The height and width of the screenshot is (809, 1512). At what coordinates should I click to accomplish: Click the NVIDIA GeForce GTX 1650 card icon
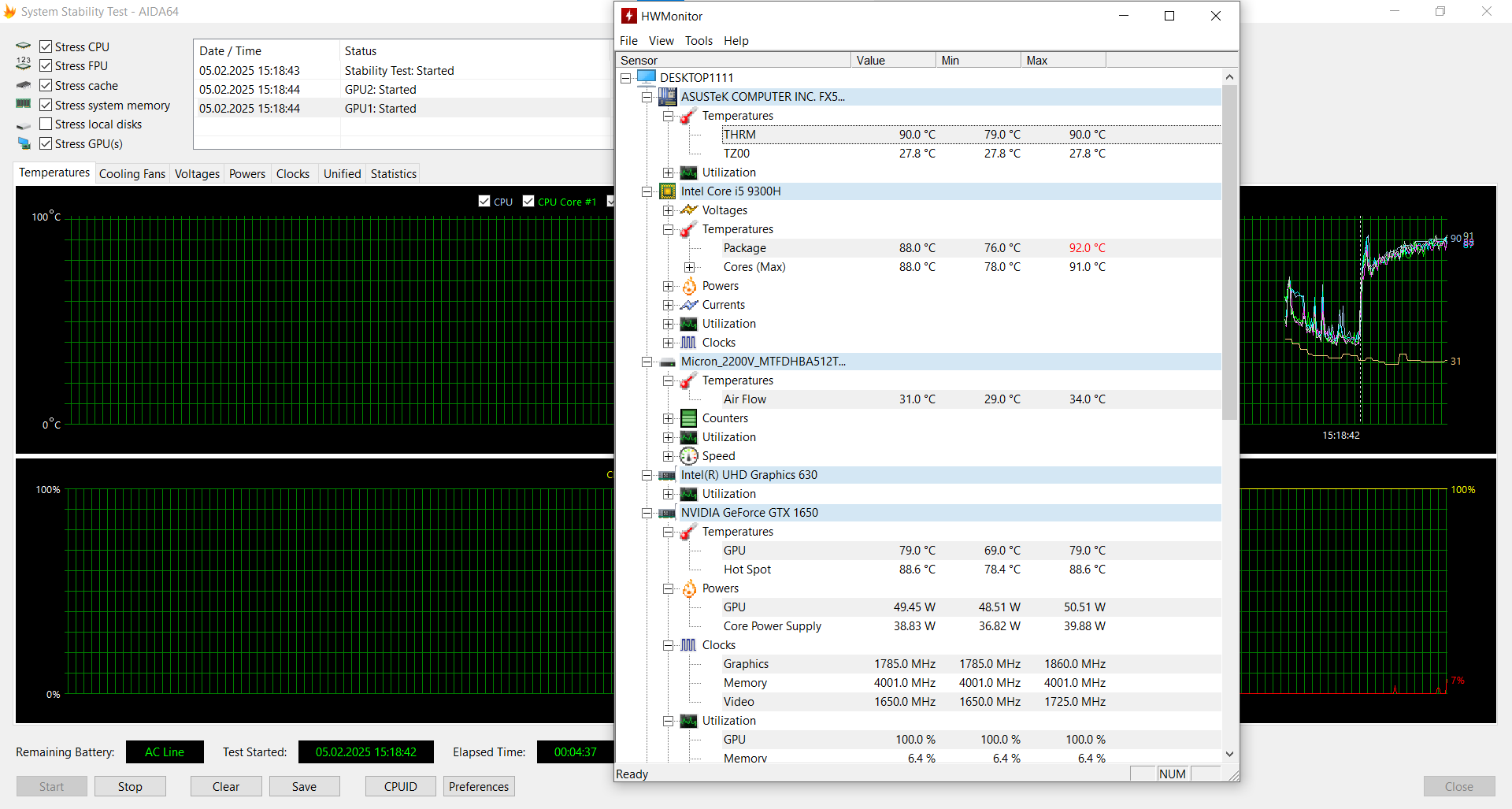[x=668, y=513]
